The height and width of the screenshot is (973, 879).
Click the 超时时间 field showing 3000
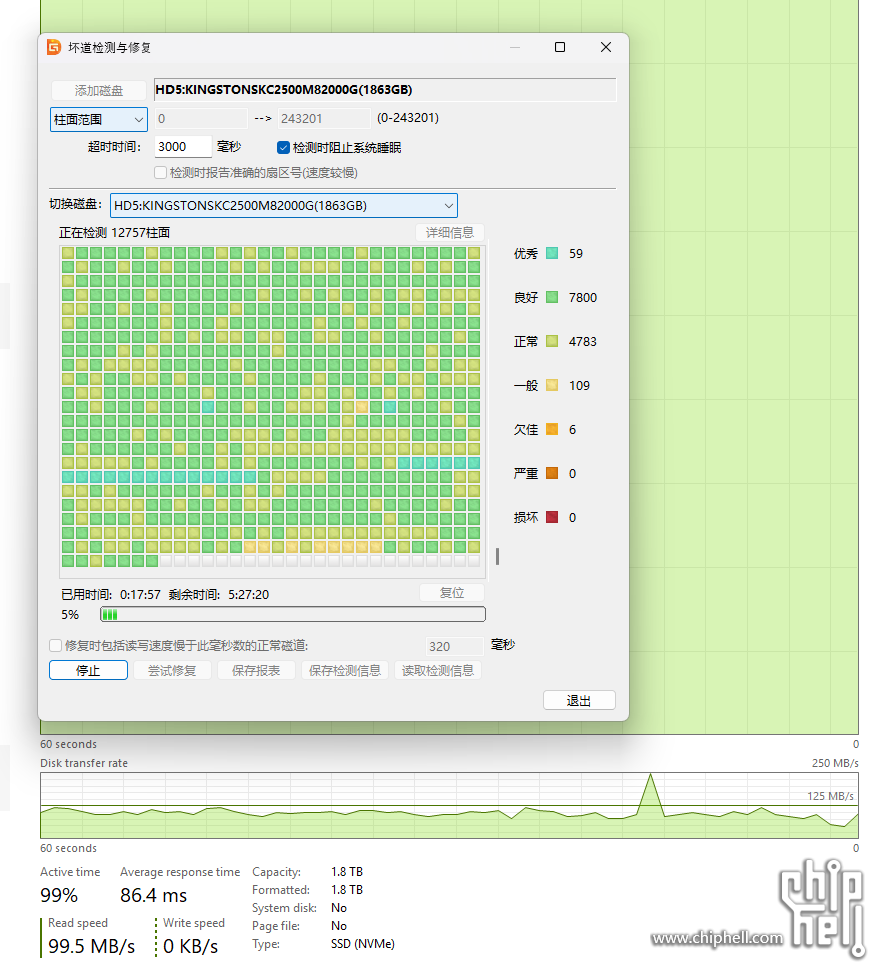coord(183,147)
